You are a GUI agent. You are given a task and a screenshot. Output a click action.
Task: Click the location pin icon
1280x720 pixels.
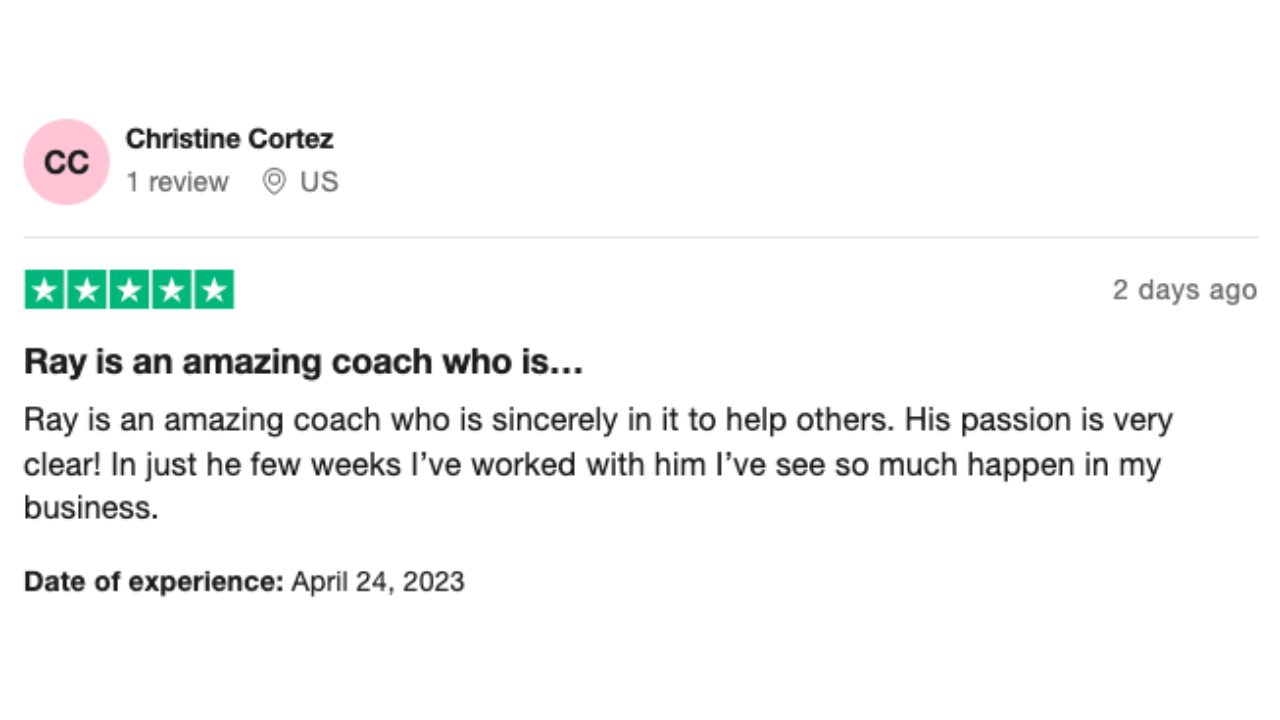point(273,182)
